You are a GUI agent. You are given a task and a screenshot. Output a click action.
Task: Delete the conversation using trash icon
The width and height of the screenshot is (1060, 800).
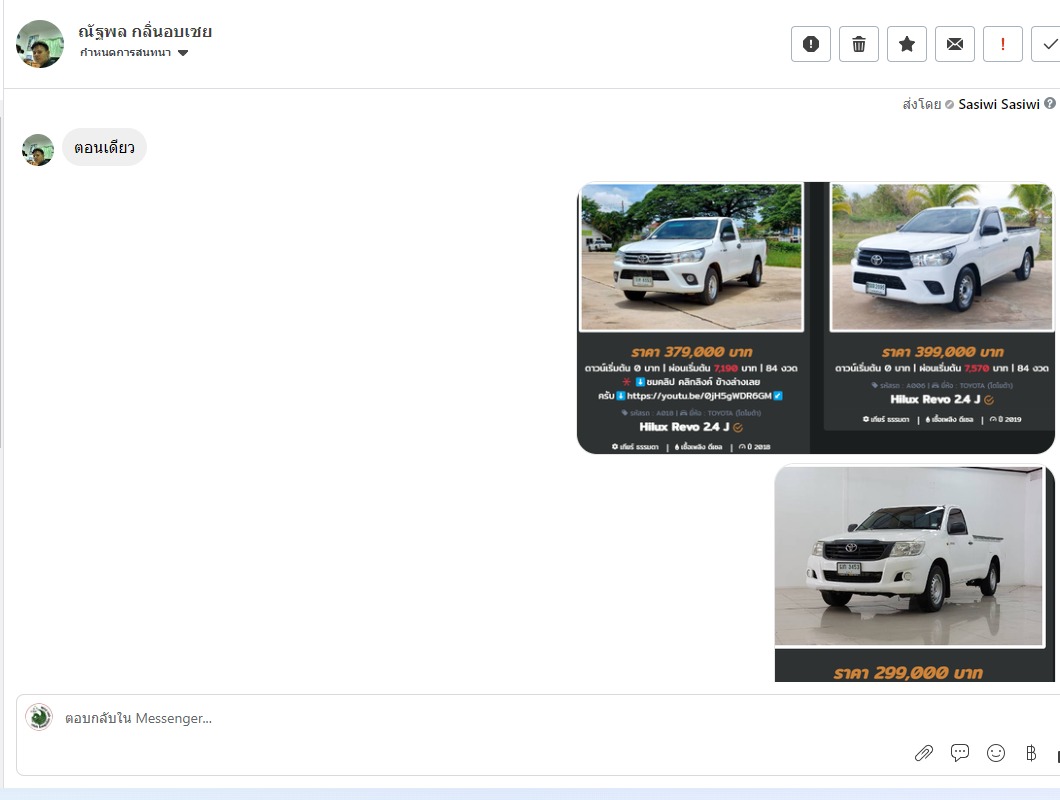click(859, 44)
